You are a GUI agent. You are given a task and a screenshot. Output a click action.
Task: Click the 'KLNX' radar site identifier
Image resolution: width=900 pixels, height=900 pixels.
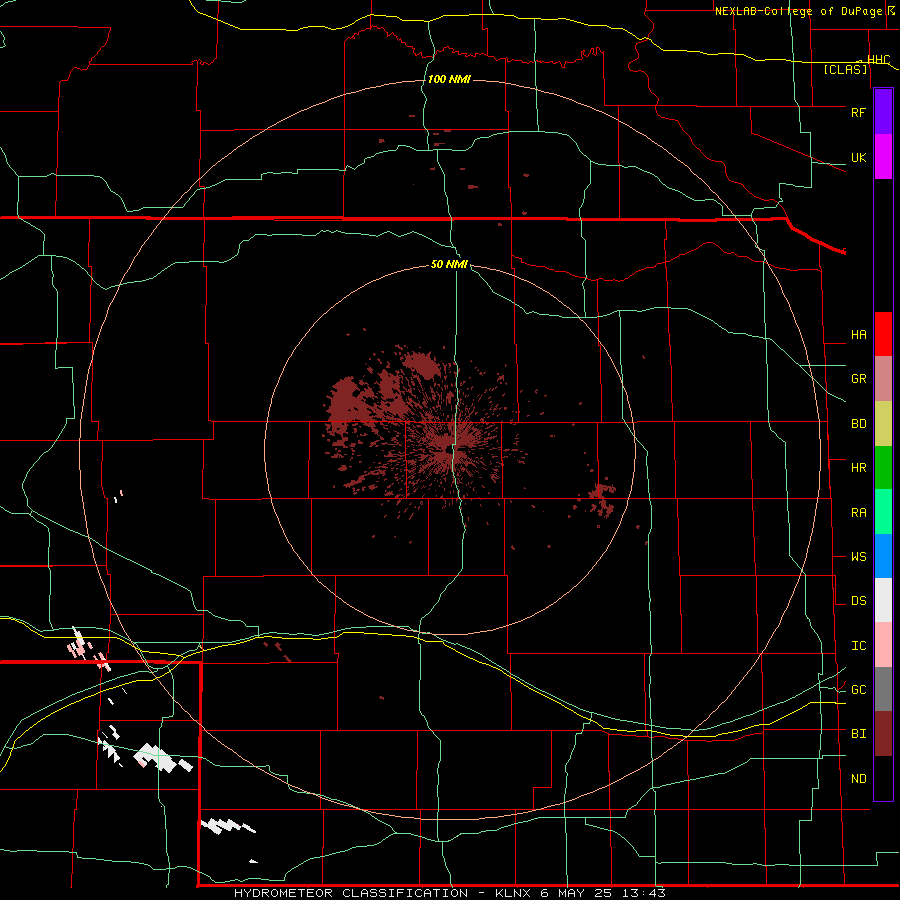pos(513,893)
